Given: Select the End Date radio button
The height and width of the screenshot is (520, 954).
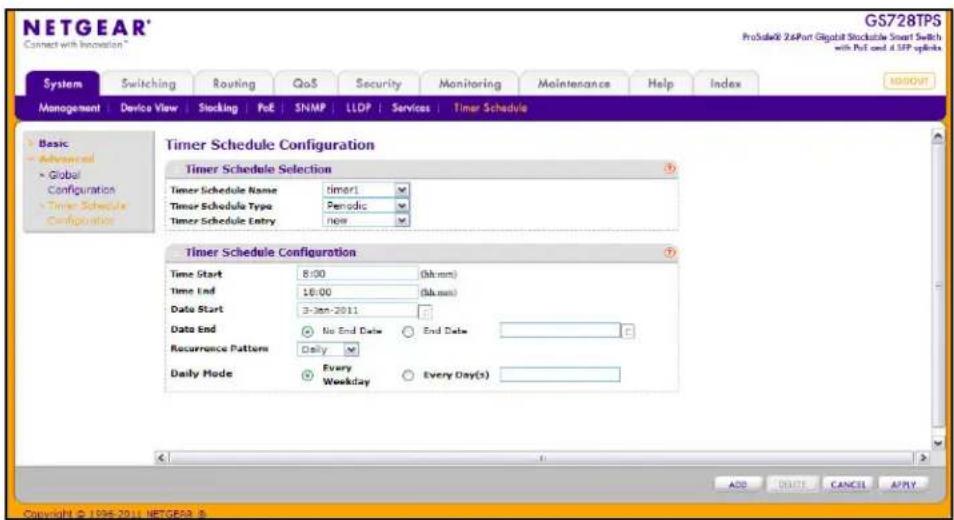Looking at the screenshot, I should [408, 331].
